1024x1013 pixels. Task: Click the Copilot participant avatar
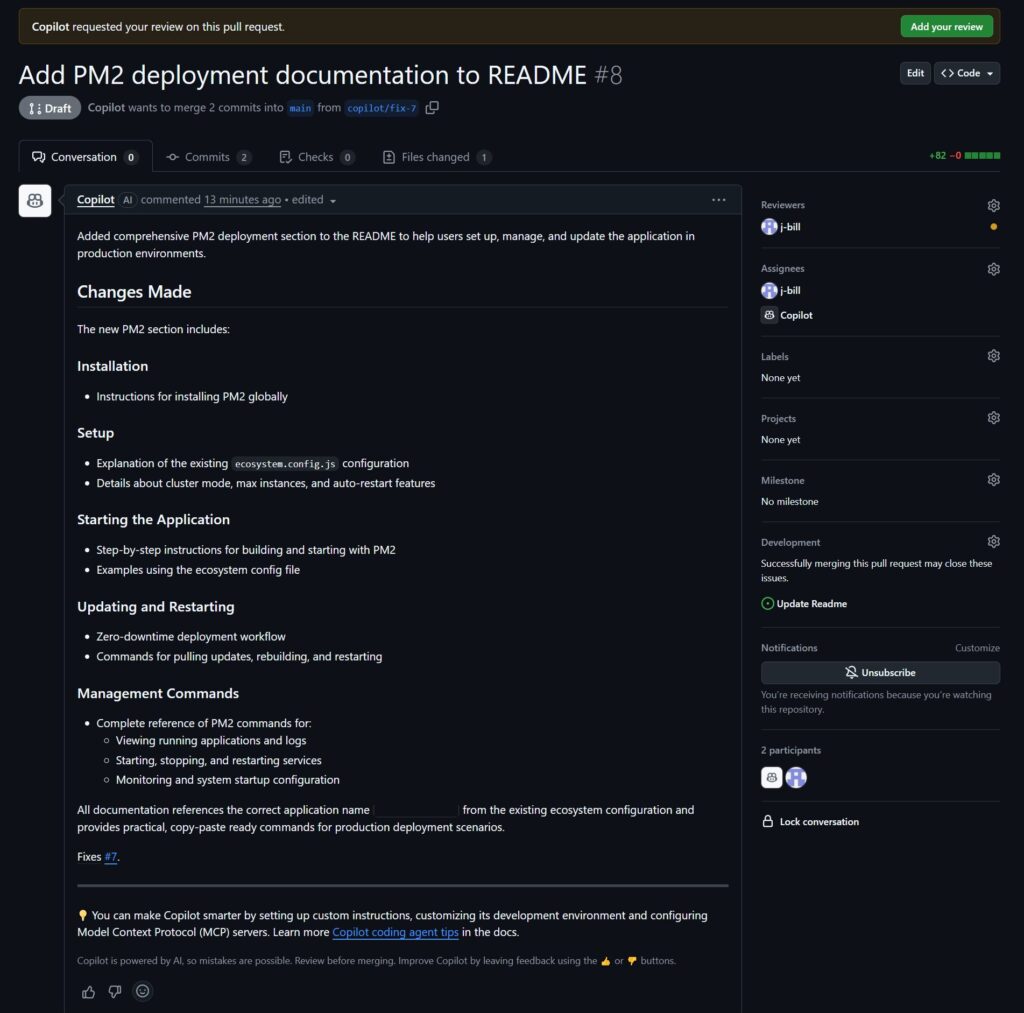click(771, 777)
